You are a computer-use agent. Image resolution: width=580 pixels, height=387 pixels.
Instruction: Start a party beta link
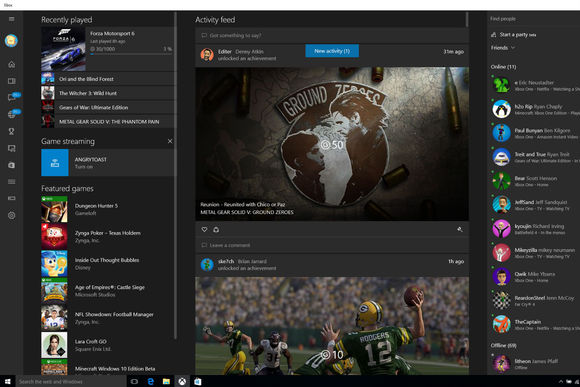517,35
